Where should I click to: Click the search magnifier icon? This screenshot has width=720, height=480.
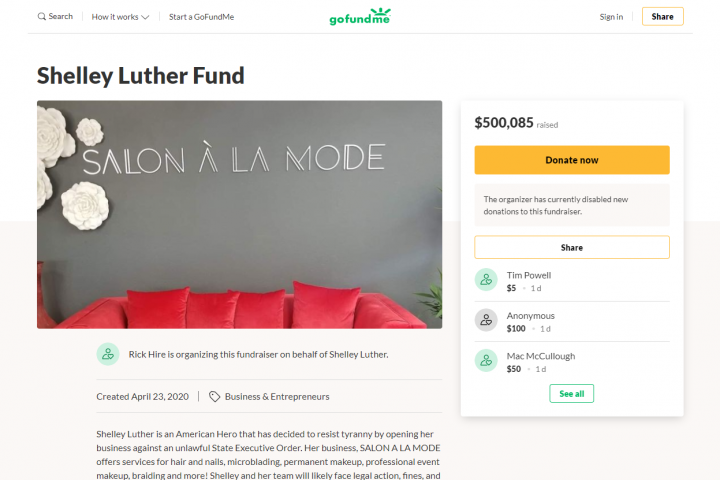pos(41,17)
